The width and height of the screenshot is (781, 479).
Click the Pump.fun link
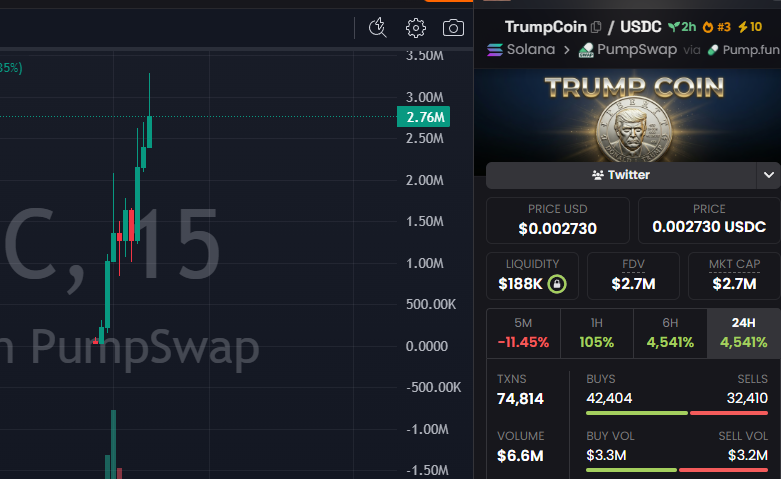pyautogui.click(x=751, y=50)
